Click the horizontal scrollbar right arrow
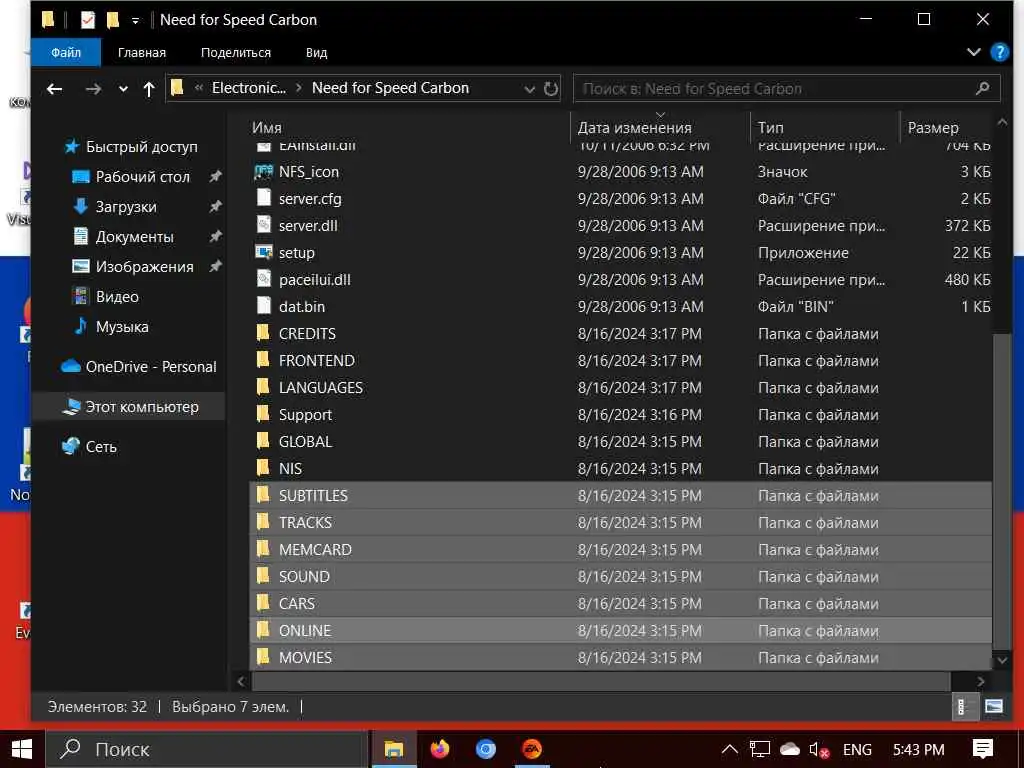 point(980,681)
